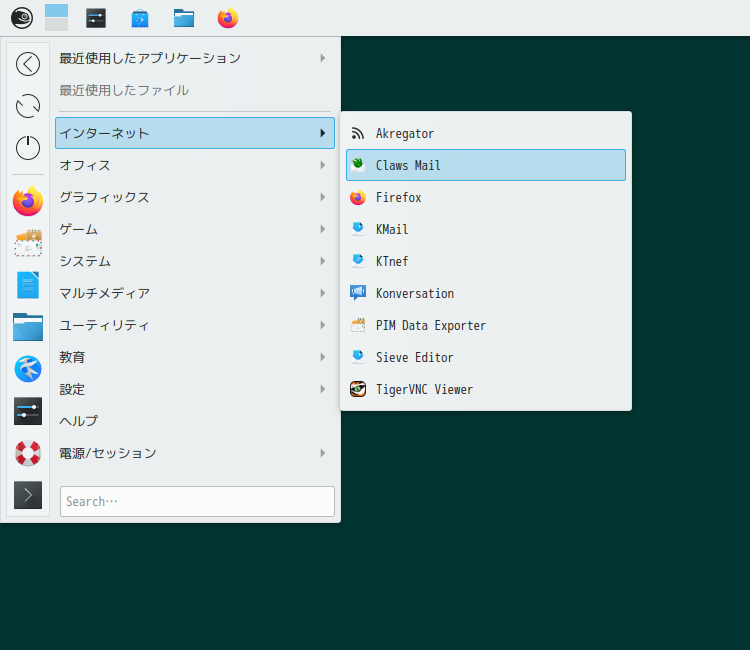Expand the ユーティリティ submenu arrow

[x=323, y=325]
